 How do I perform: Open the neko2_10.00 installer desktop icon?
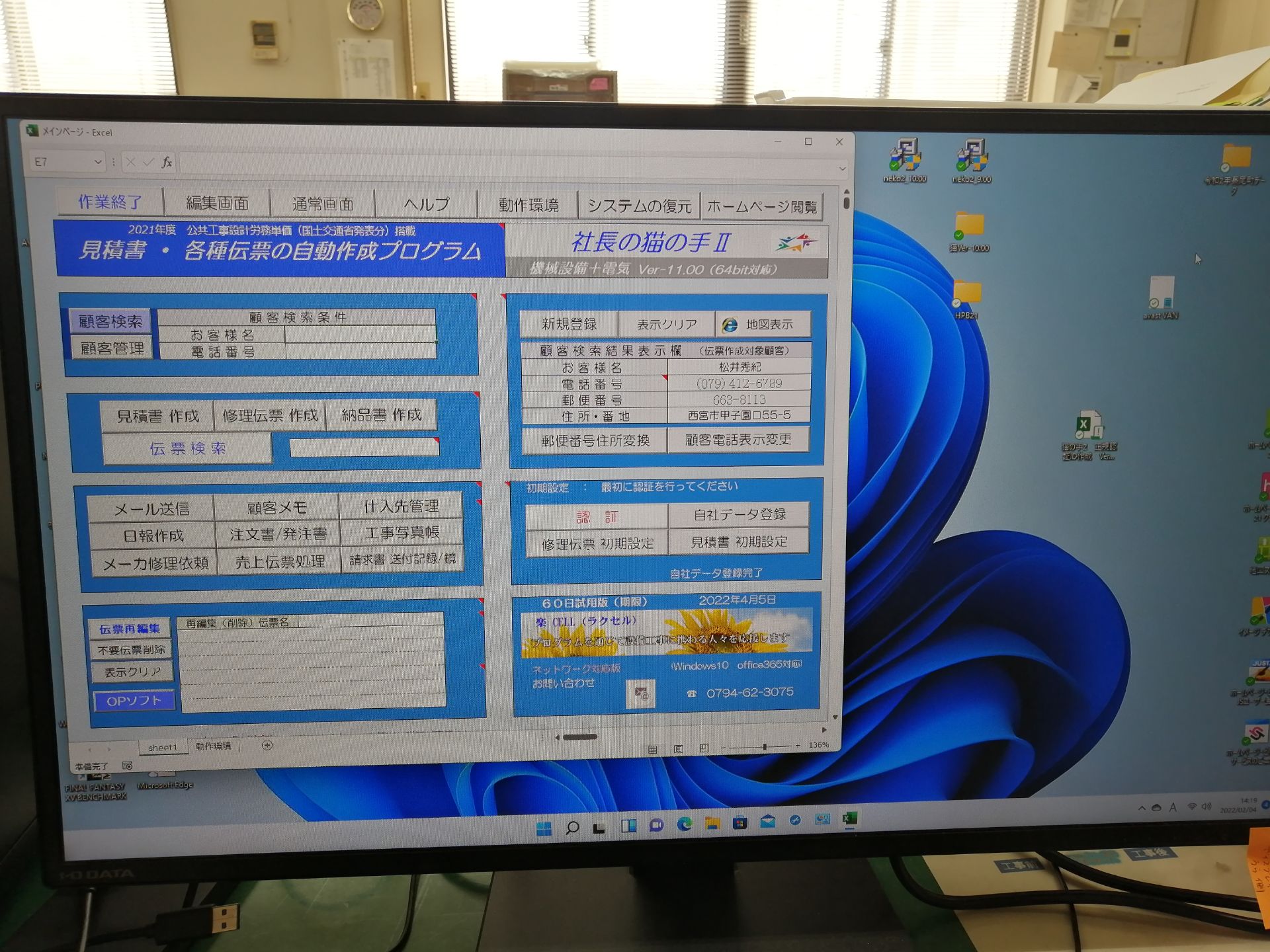(904, 160)
